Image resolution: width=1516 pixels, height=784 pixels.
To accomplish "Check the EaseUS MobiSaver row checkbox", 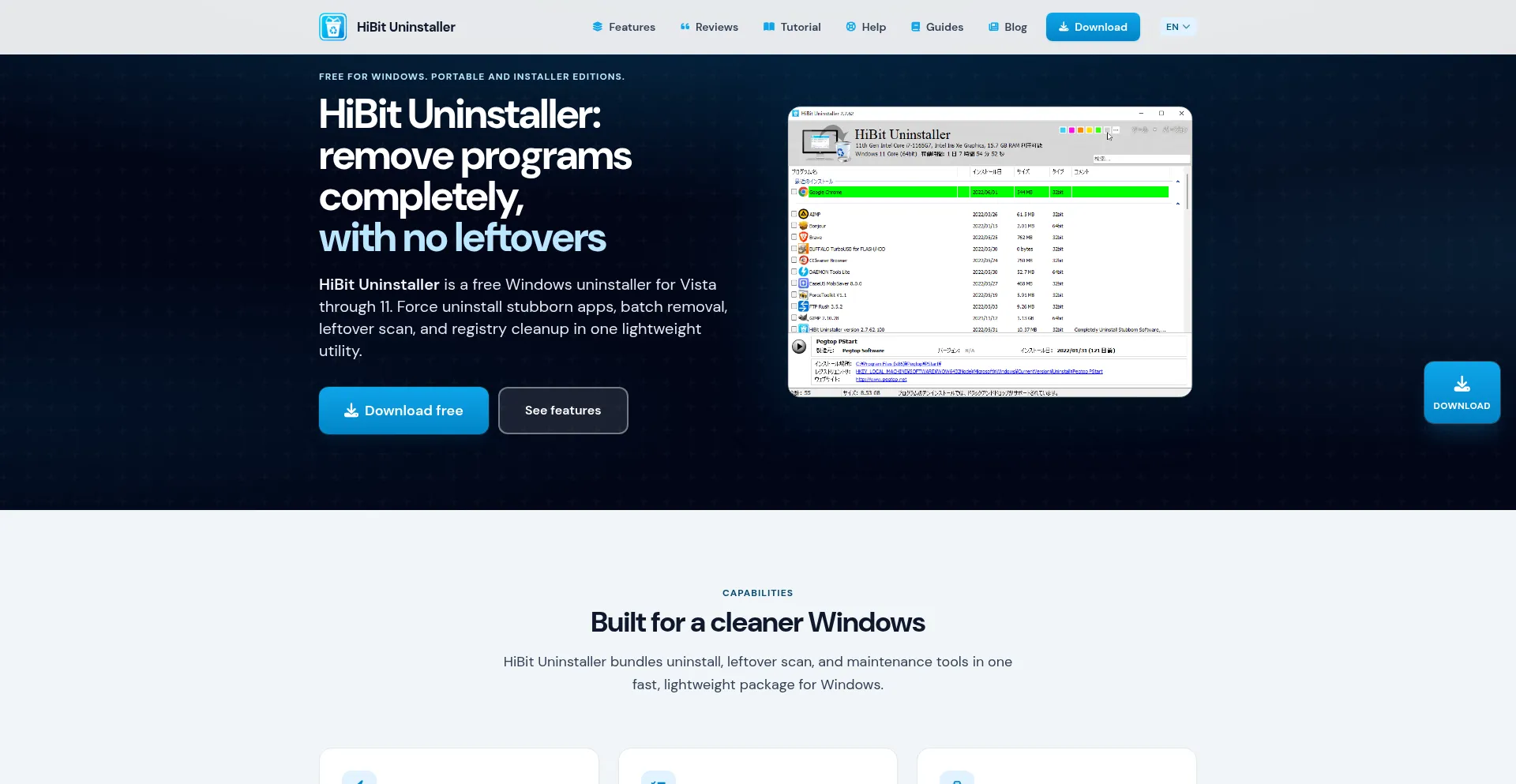I will point(794,283).
